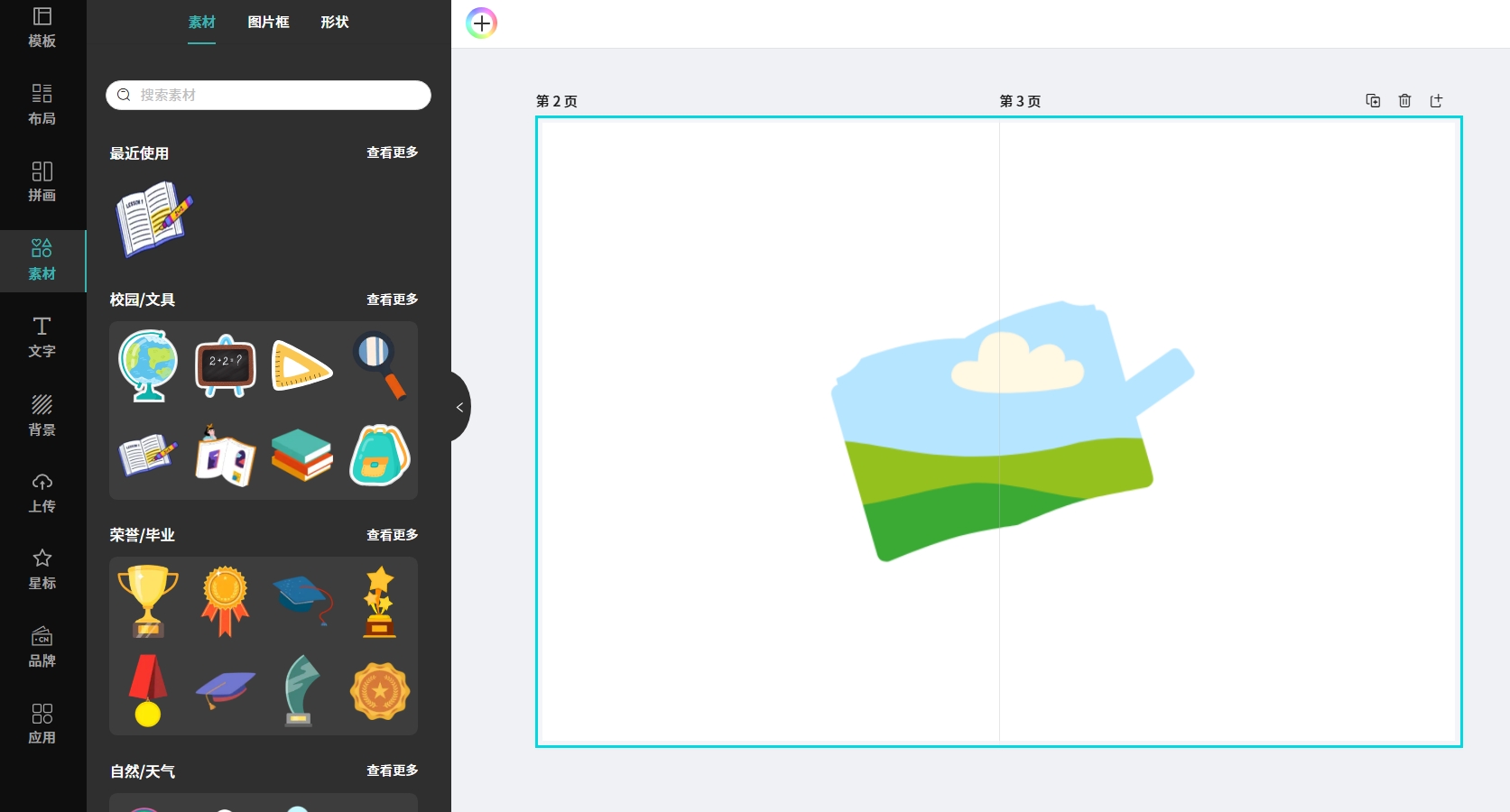Collapse the side panel with arrow handle

pos(459,407)
